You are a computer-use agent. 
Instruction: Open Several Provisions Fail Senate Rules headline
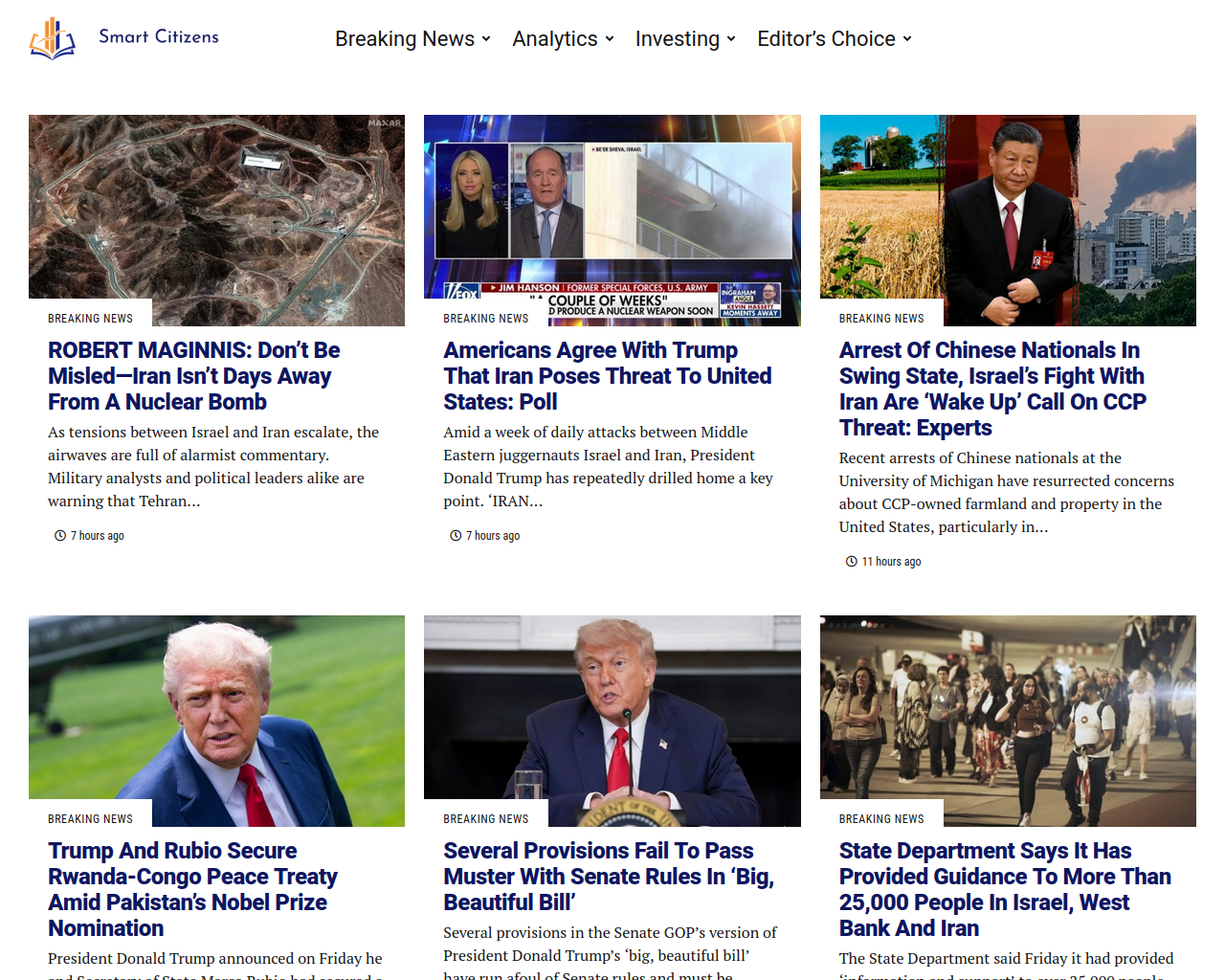(x=609, y=877)
